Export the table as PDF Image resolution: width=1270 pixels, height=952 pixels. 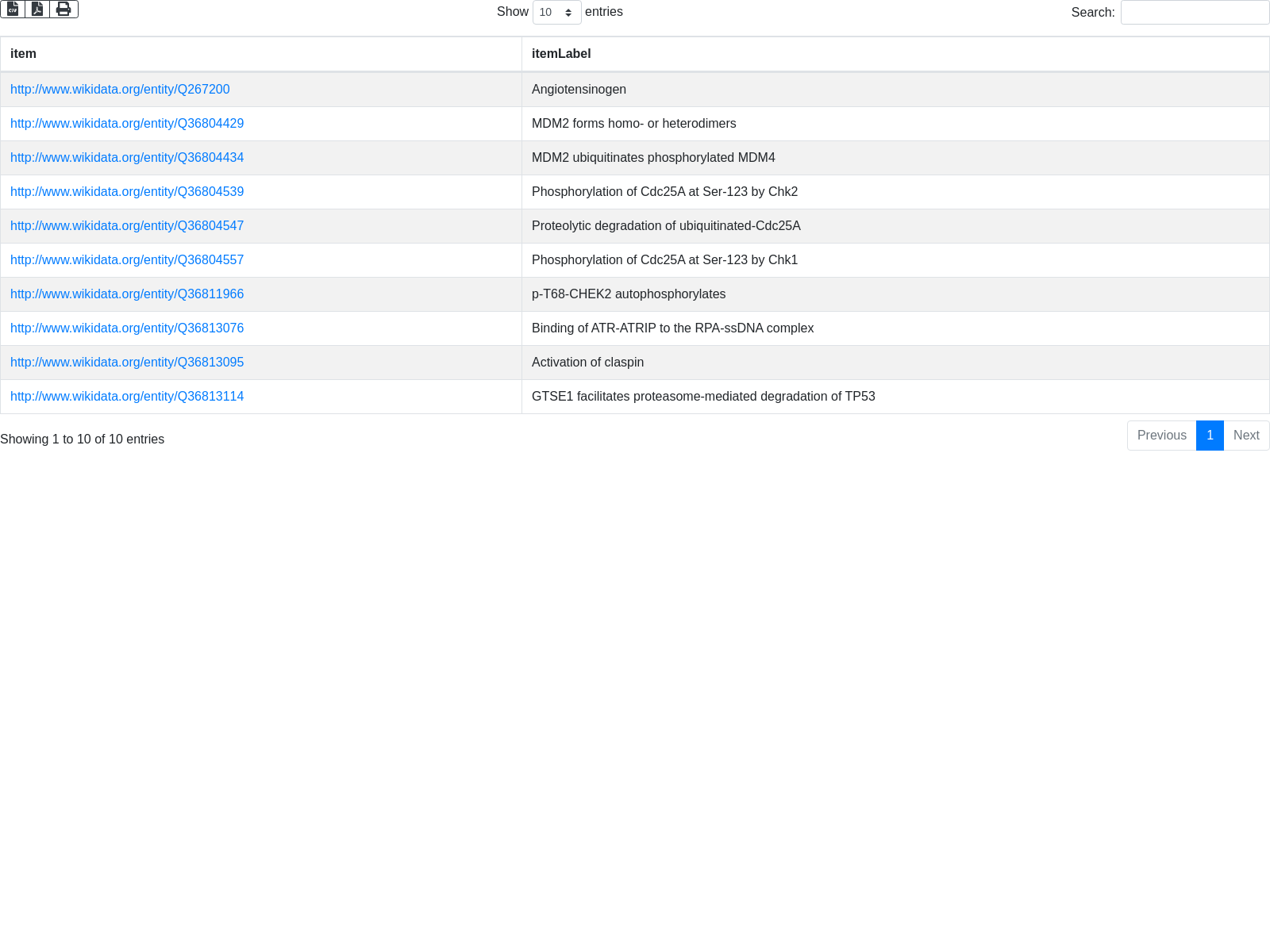[x=37, y=10]
